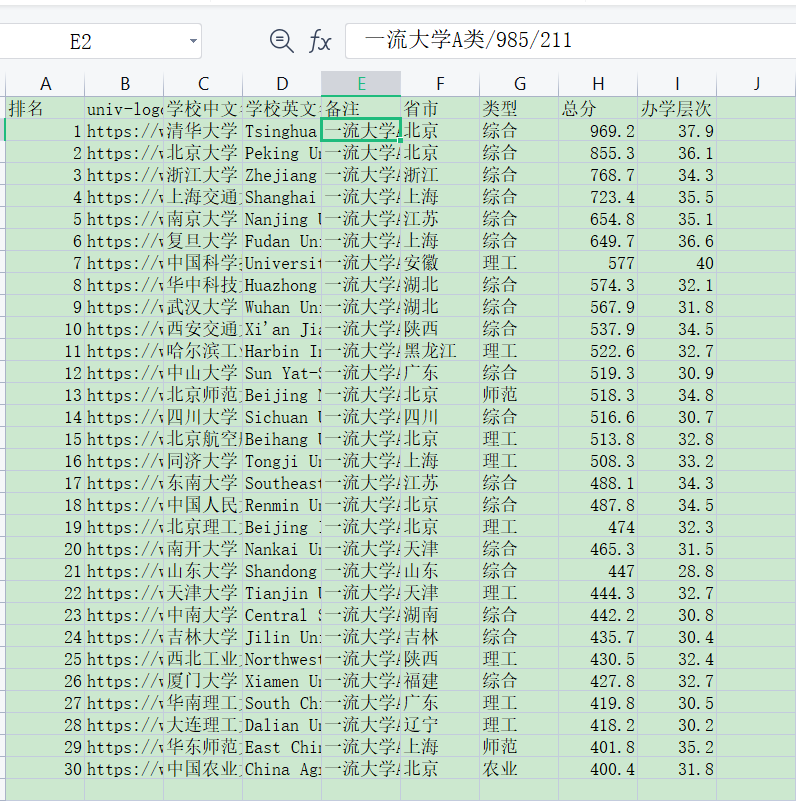Click the 办学层次 value 28.8
Viewport: 796px width, 801px height.
click(677, 571)
